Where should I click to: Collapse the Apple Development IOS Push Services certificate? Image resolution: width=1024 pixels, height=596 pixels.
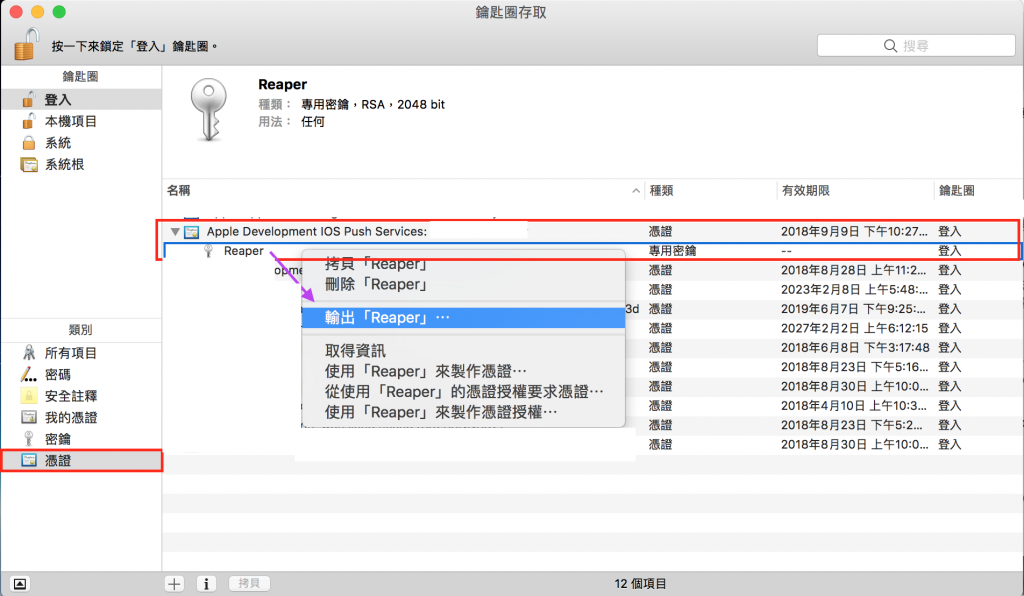coord(175,232)
